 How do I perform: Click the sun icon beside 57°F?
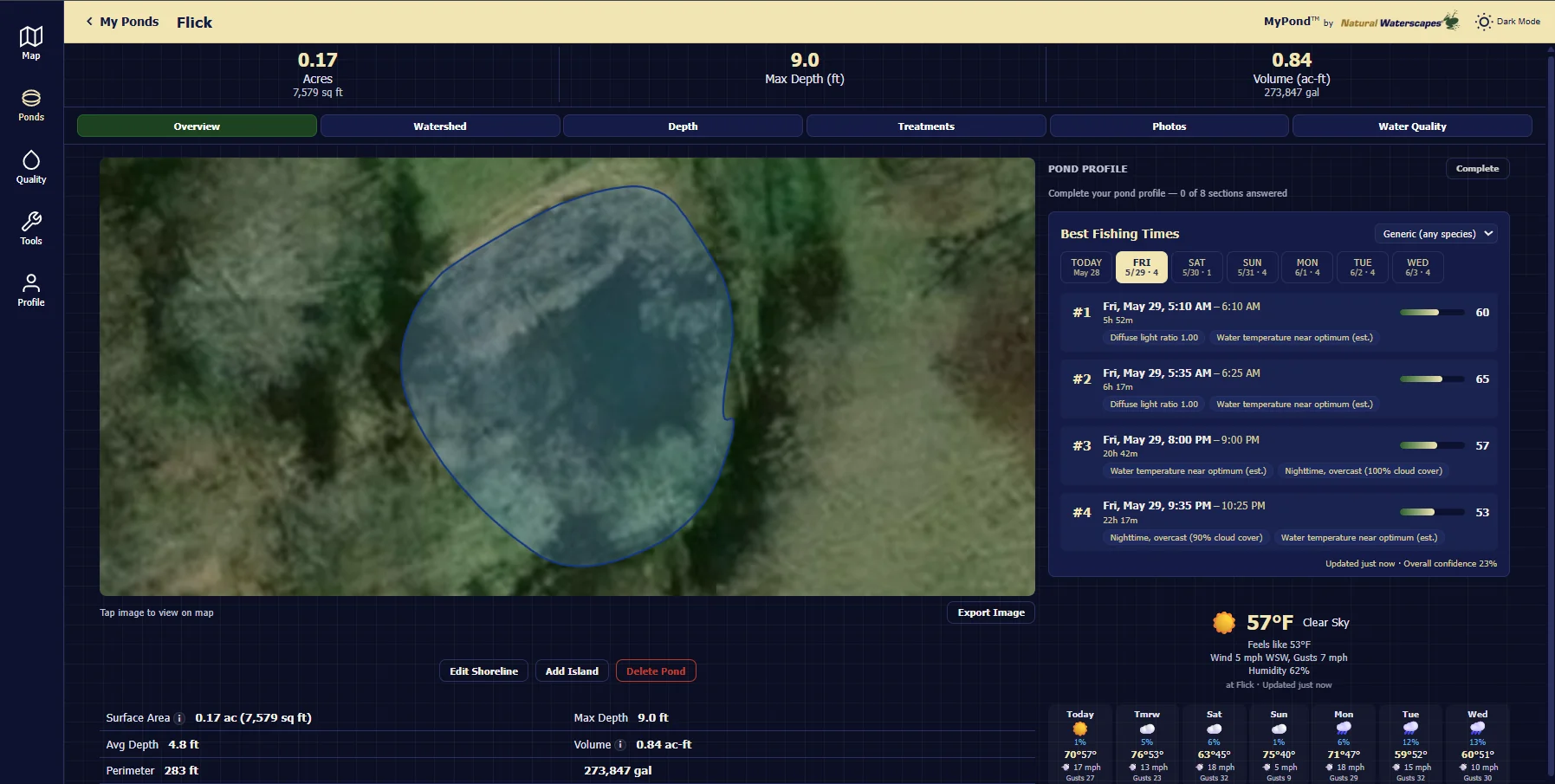(1224, 622)
